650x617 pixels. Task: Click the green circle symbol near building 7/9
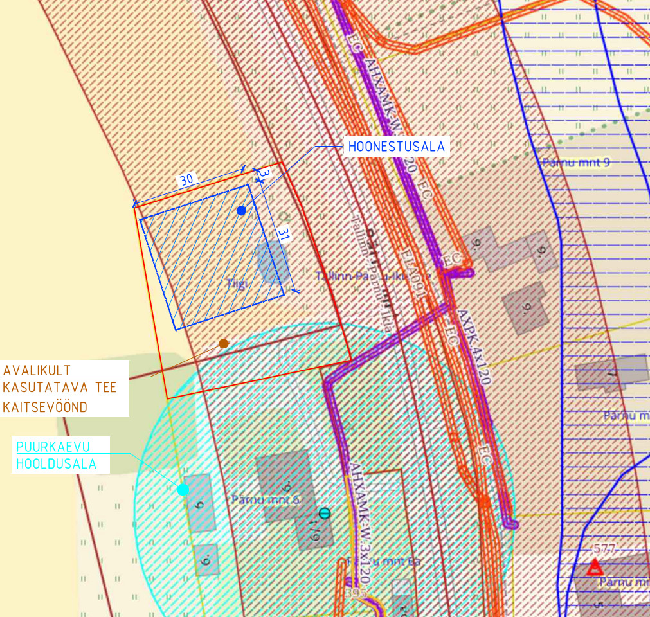pyautogui.click(x=325, y=514)
